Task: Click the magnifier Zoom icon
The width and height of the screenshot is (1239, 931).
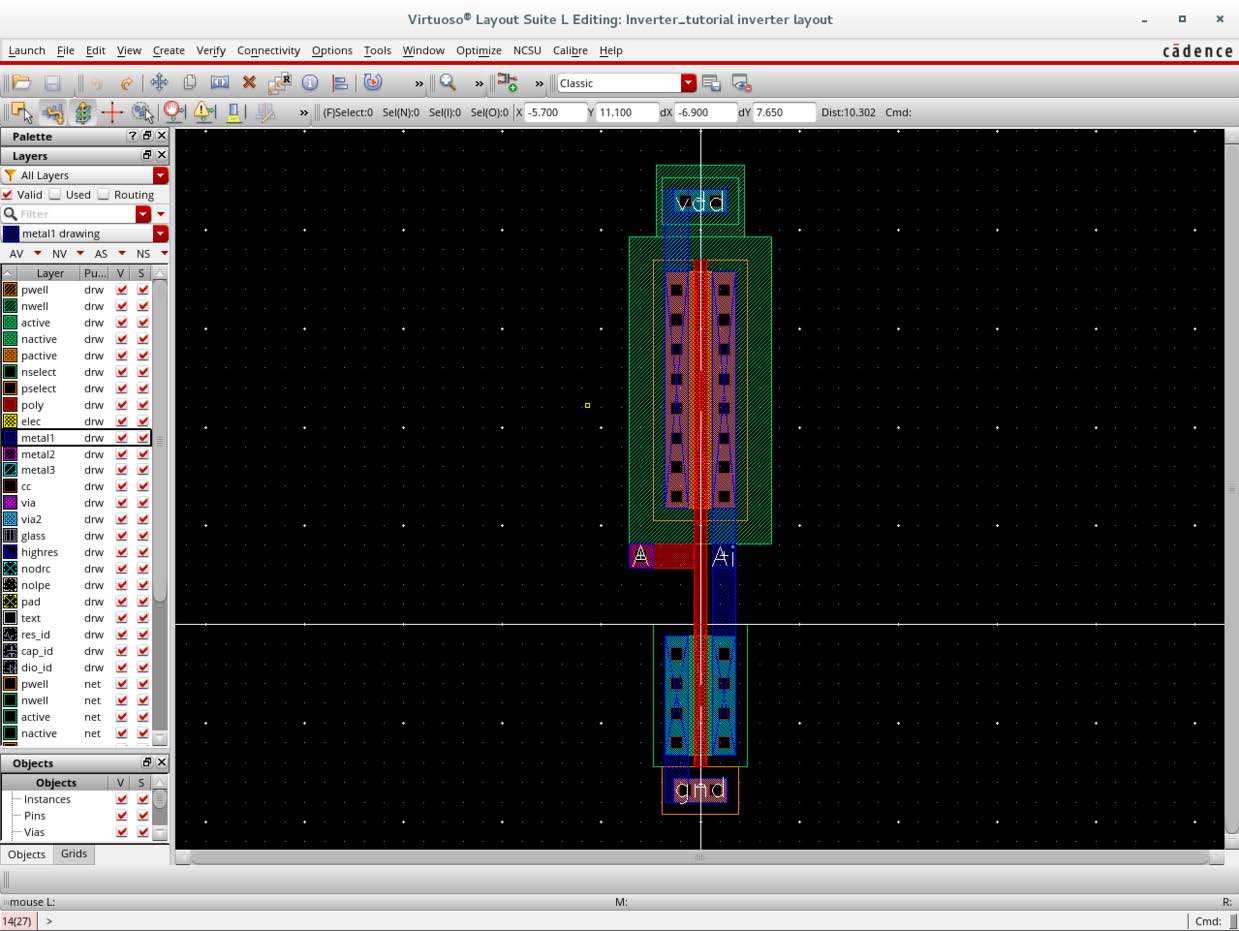Action: [448, 83]
